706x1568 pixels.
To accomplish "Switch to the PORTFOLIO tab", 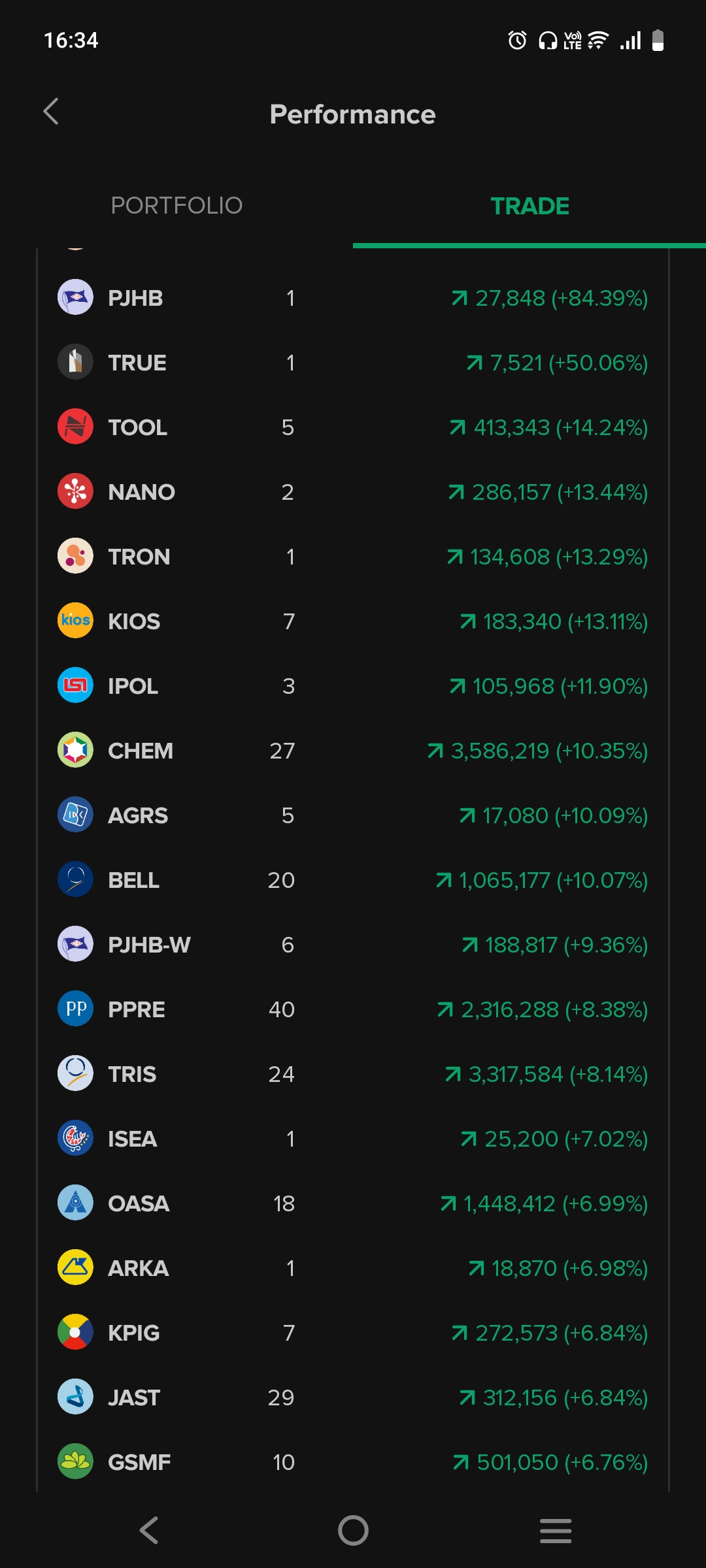I will click(176, 206).
